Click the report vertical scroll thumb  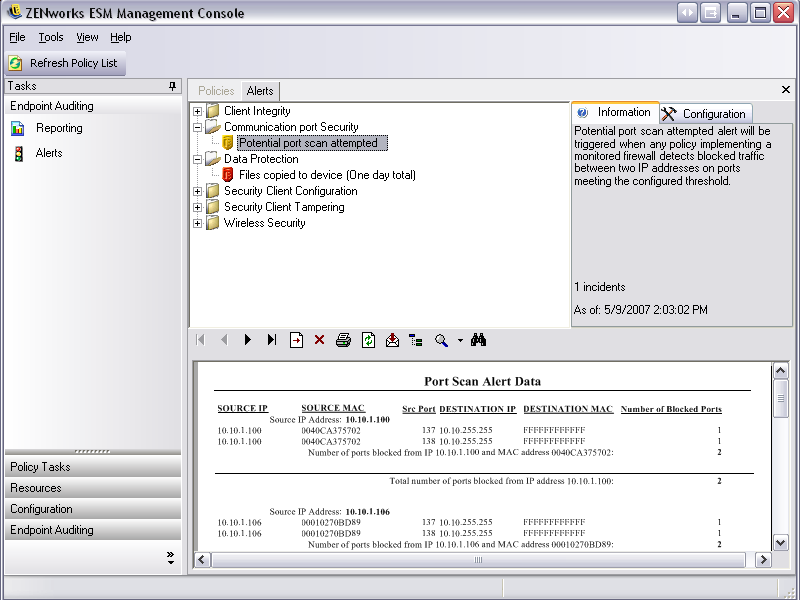point(781,398)
